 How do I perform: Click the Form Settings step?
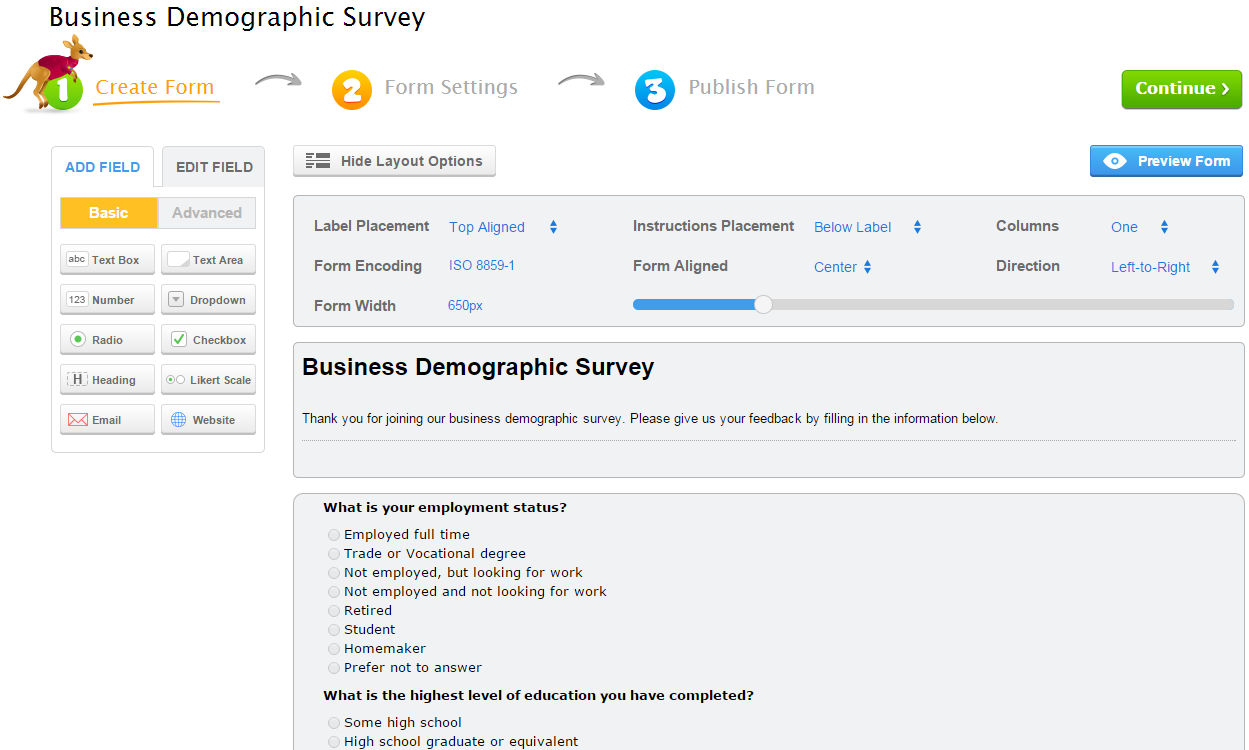tap(450, 88)
